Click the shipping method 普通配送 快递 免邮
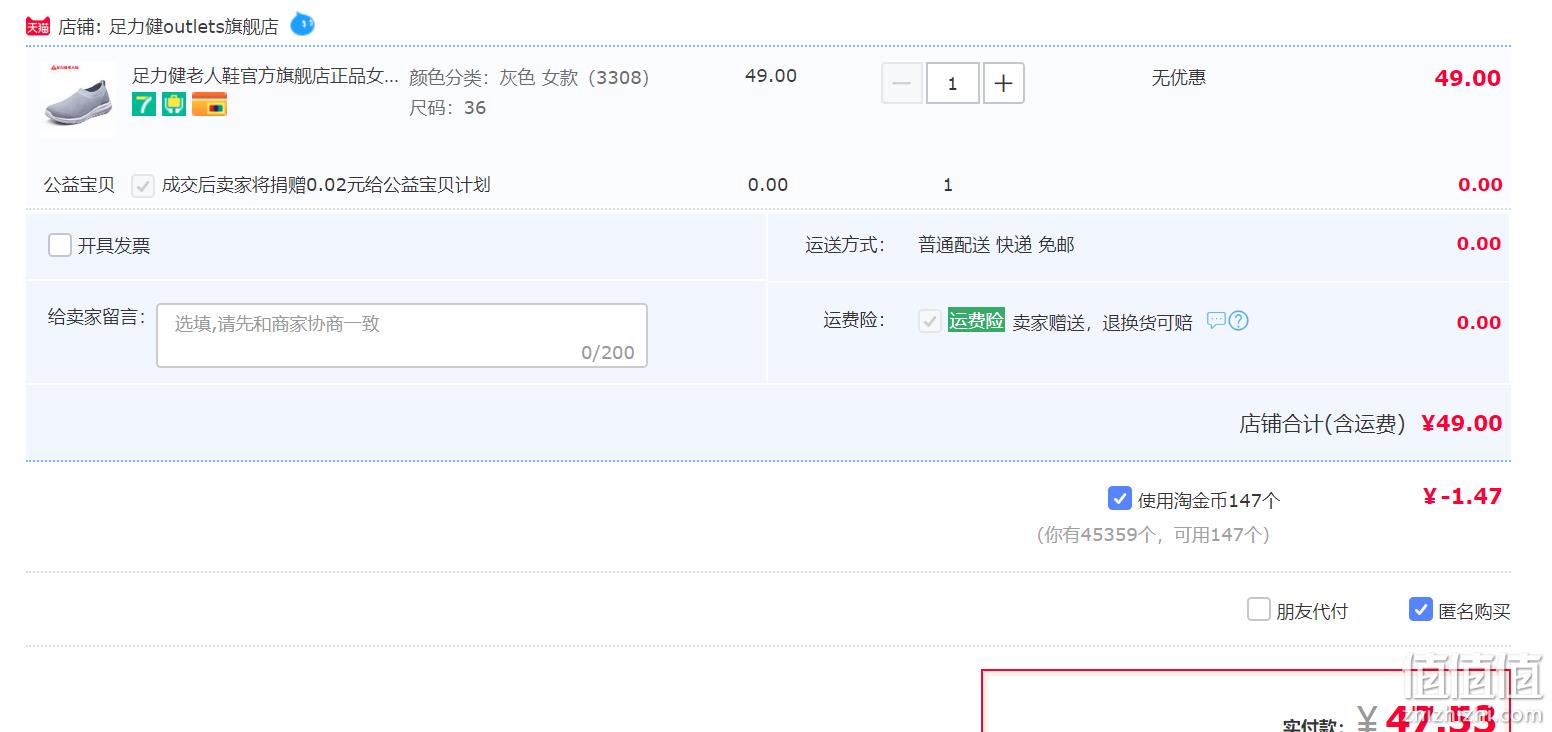Viewport: 1552px width, 732px height. tap(996, 245)
